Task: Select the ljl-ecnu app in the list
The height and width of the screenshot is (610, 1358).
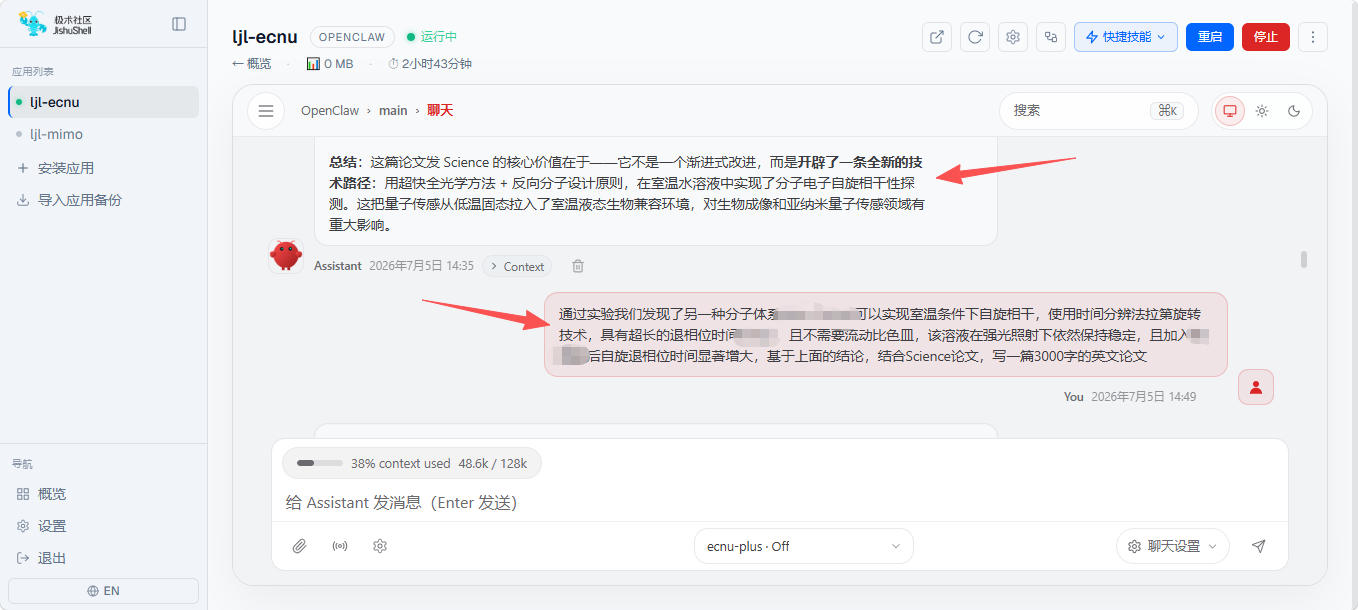Action: click(104, 102)
